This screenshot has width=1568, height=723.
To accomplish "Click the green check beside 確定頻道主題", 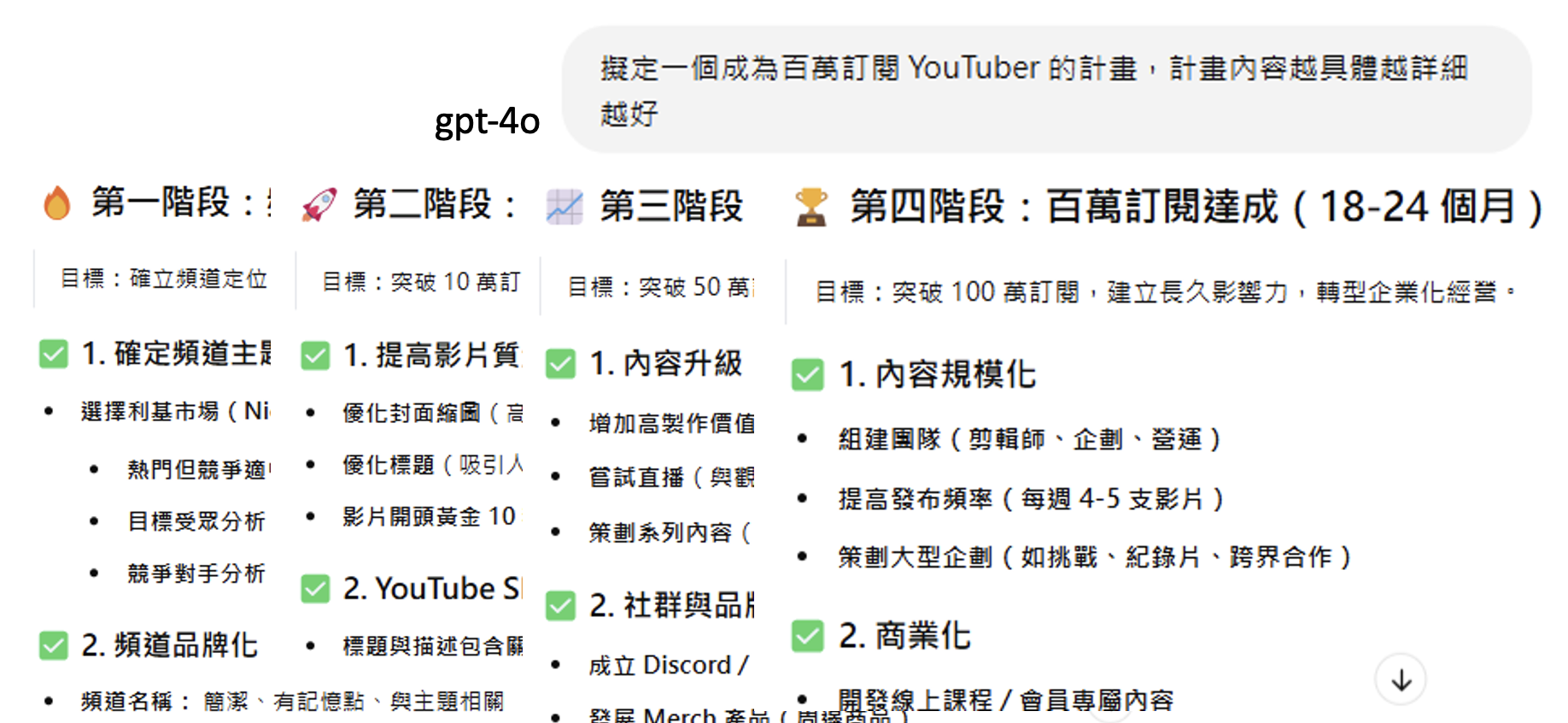I will point(54,354).
